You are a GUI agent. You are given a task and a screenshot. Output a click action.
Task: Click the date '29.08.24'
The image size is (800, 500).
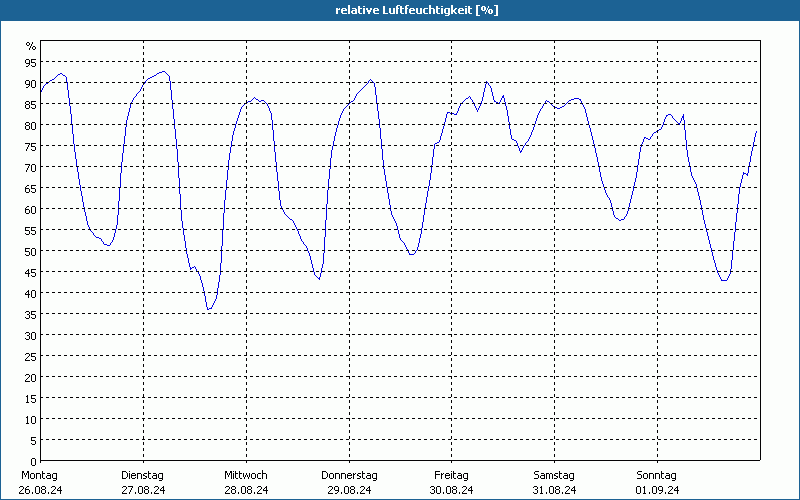(349, 490)
